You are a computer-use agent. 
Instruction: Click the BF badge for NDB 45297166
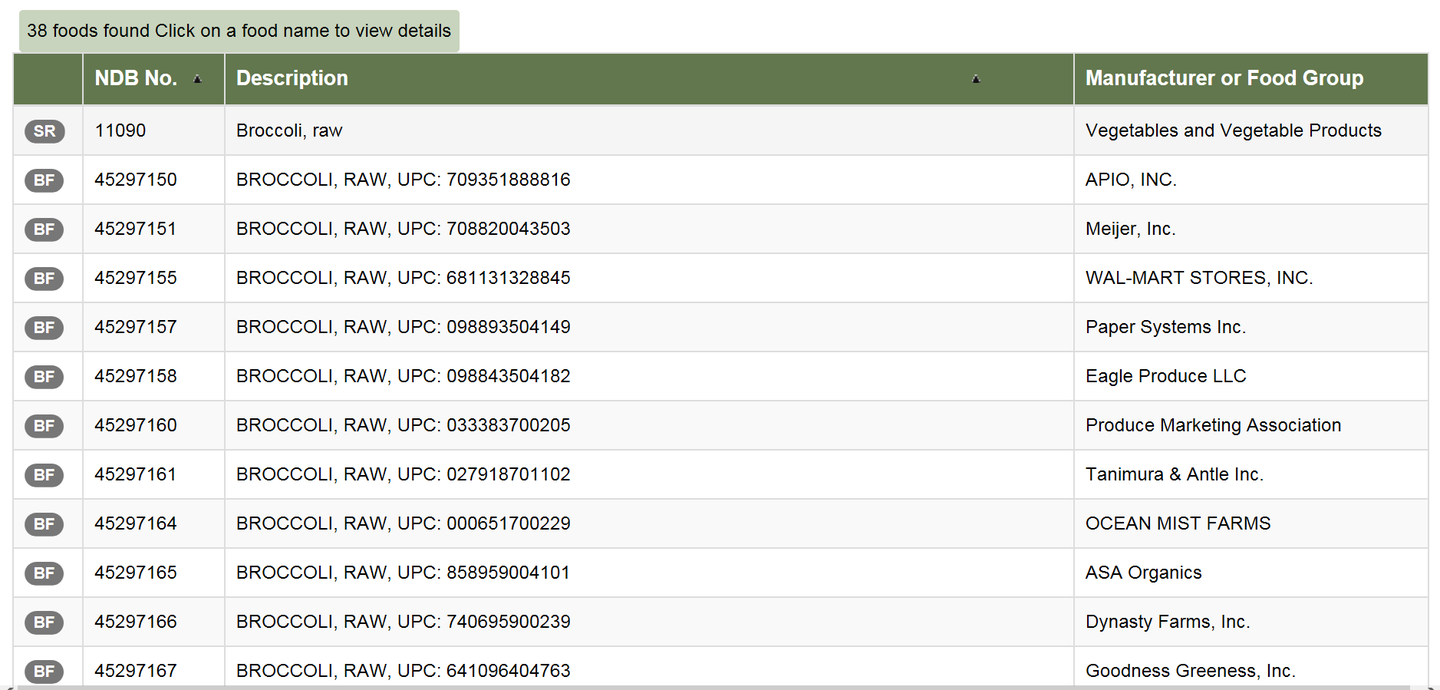tap(44, 622)
